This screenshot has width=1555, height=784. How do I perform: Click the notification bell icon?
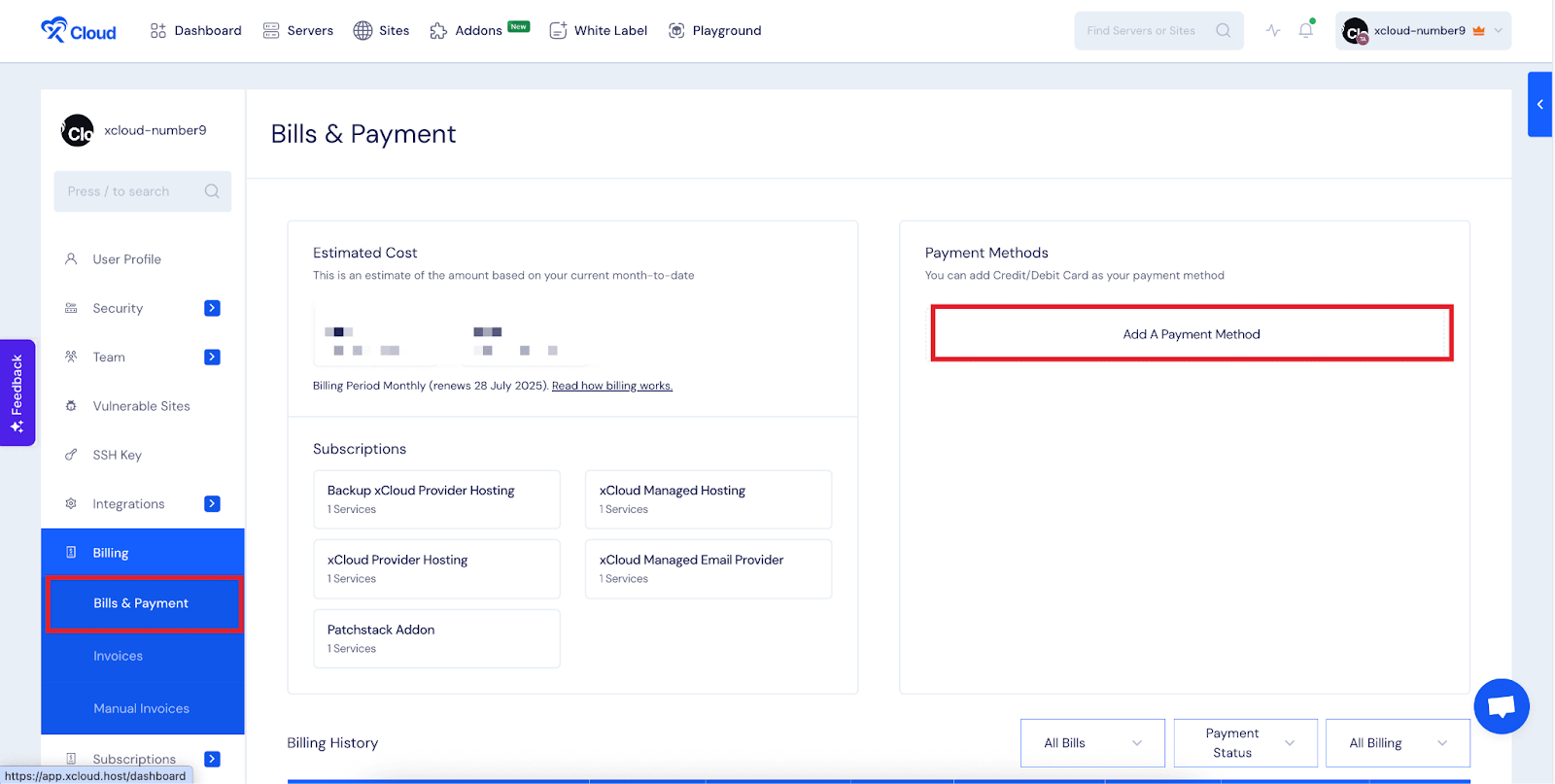tap(1305, 31)
